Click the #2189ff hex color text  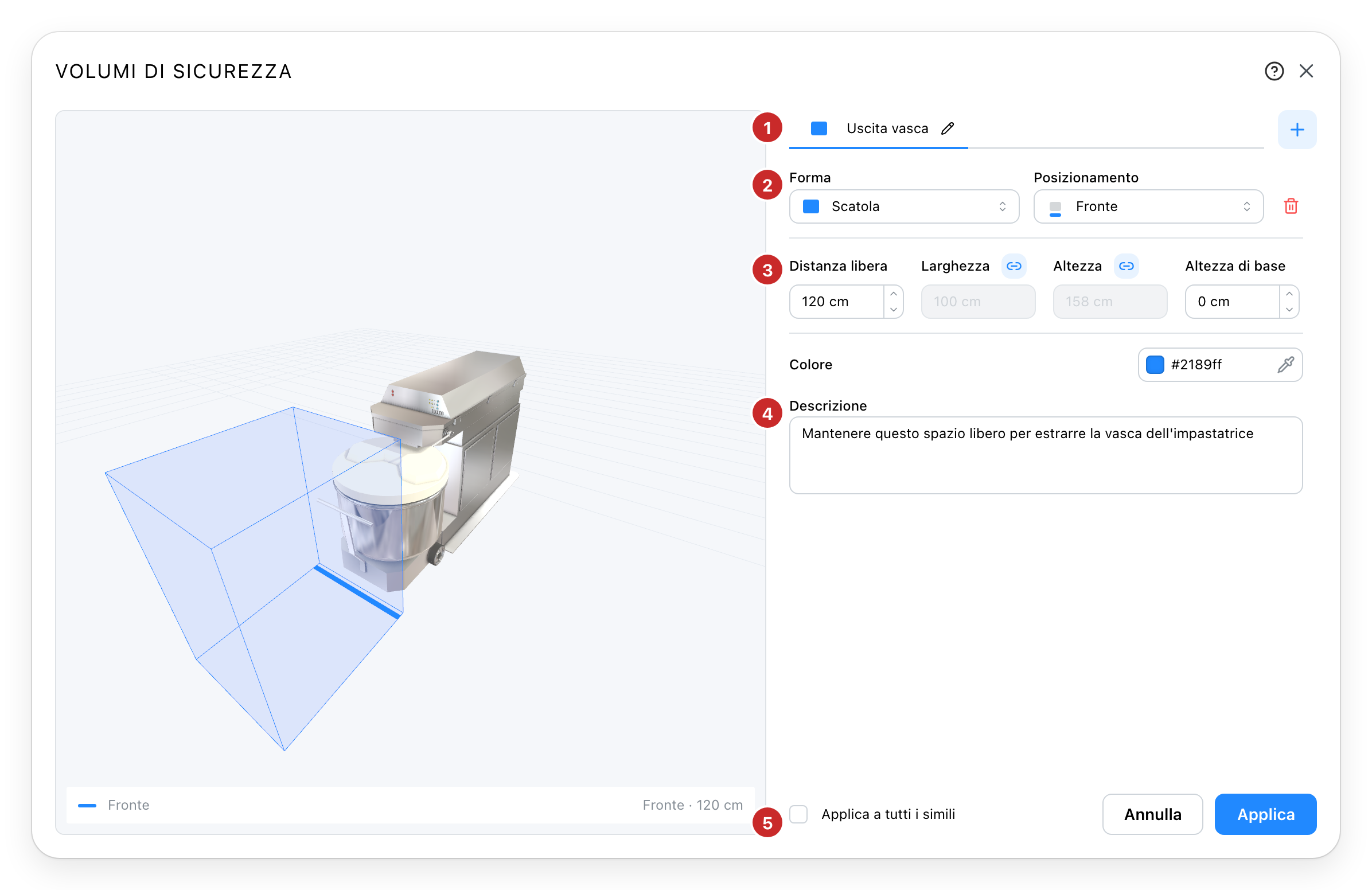1196,364
